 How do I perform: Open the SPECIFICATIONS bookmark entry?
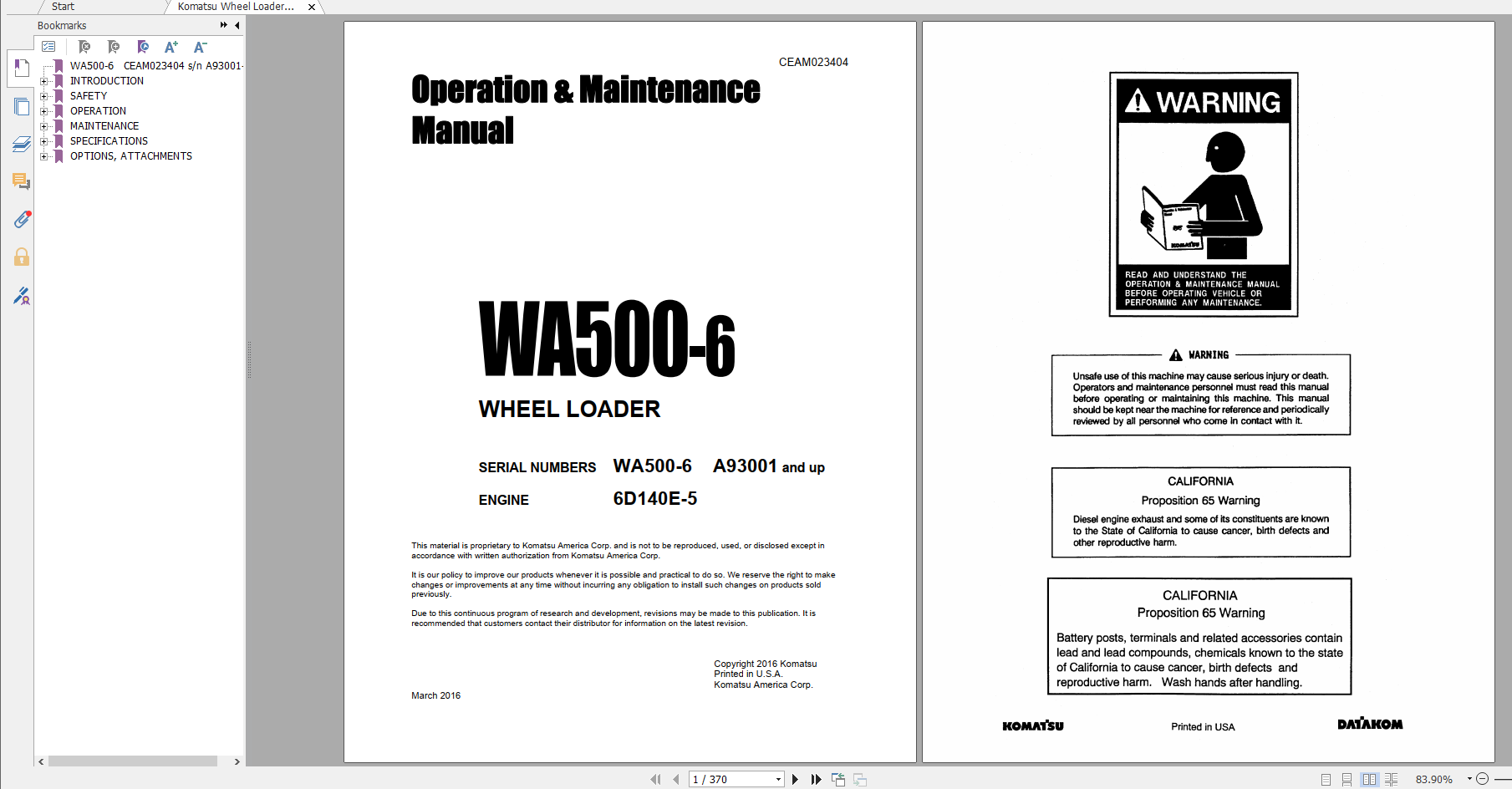pyautogui.click(x=109, y=141)
